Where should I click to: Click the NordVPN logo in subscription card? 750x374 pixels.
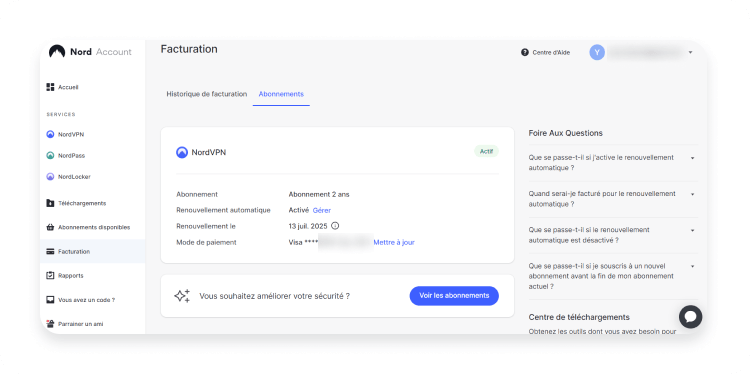pyautogui.click(x=182, y=153)
